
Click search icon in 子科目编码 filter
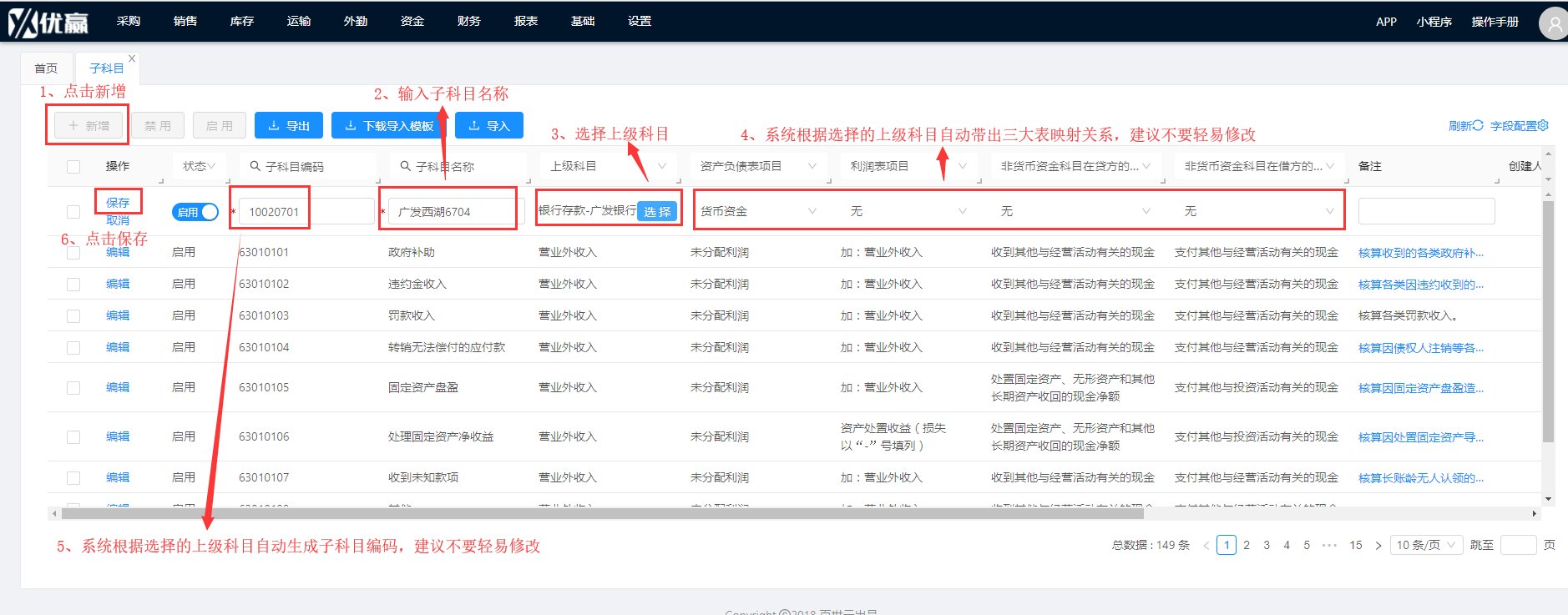coord(255,166)
